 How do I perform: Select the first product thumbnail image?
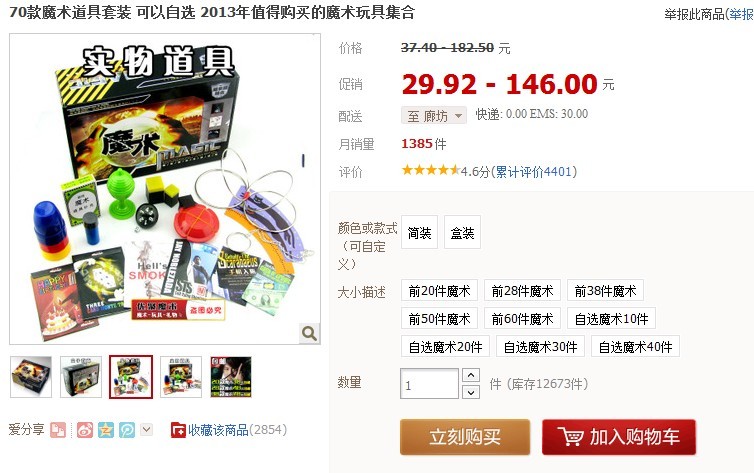[31, 377]
